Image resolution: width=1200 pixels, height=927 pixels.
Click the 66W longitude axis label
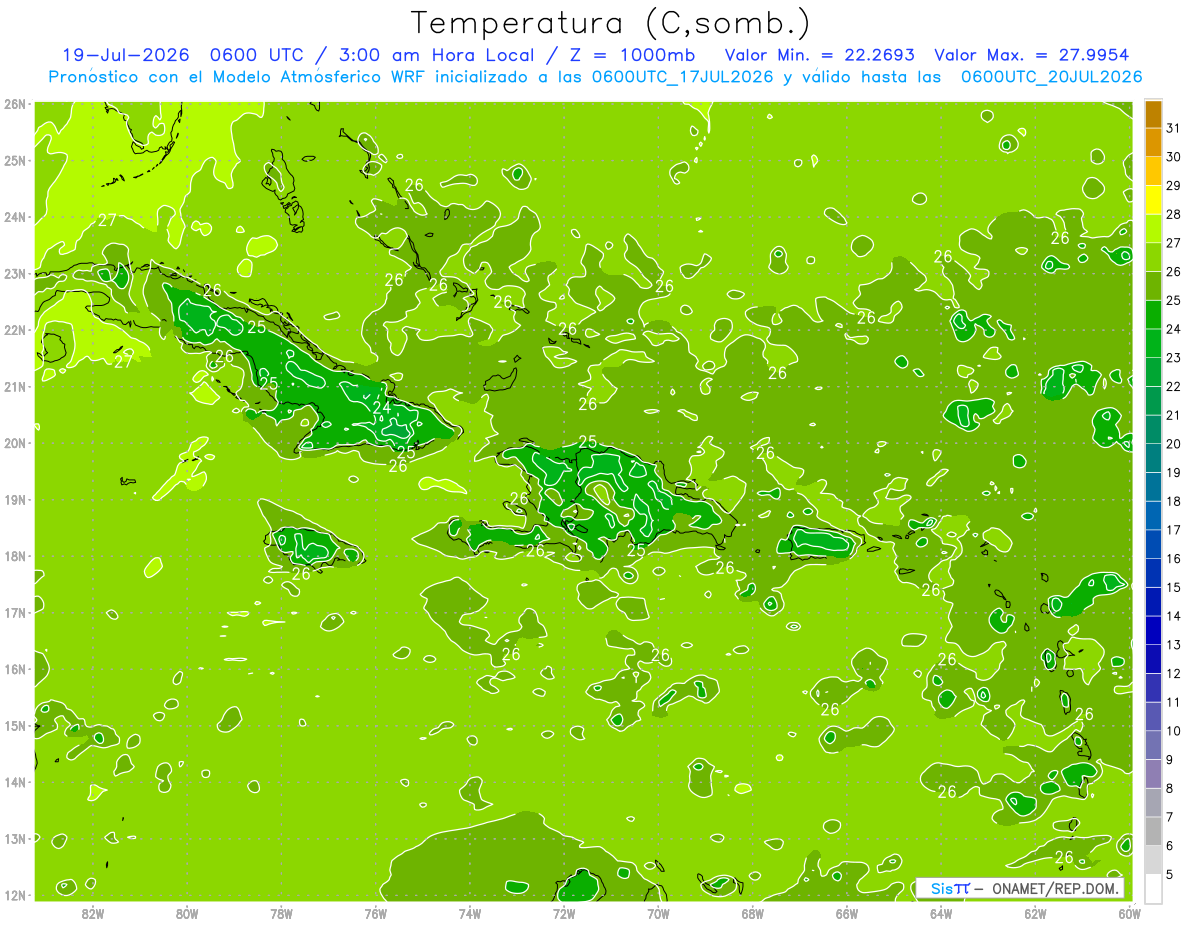[846, 913]
